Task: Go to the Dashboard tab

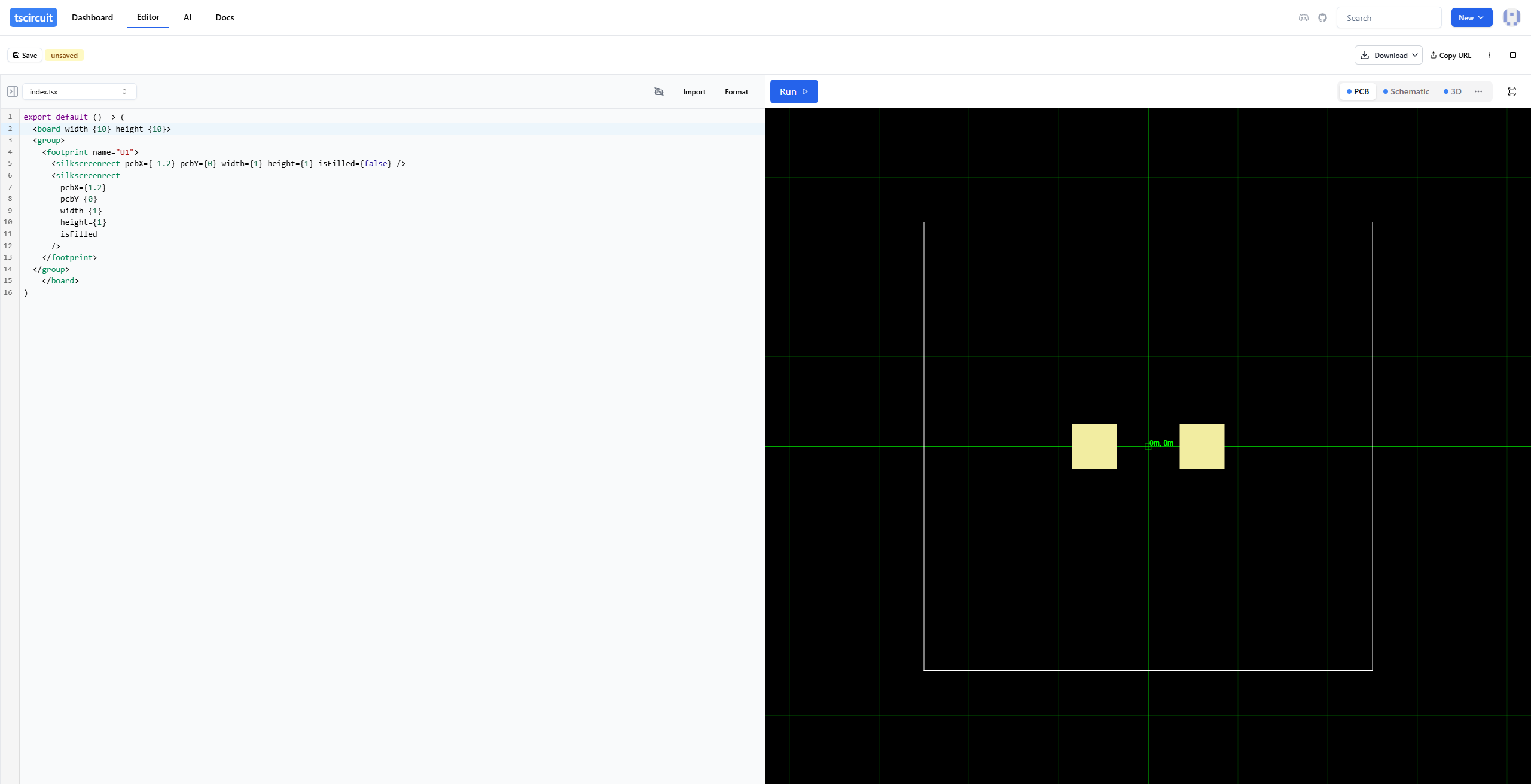Action: coord(92,17)
